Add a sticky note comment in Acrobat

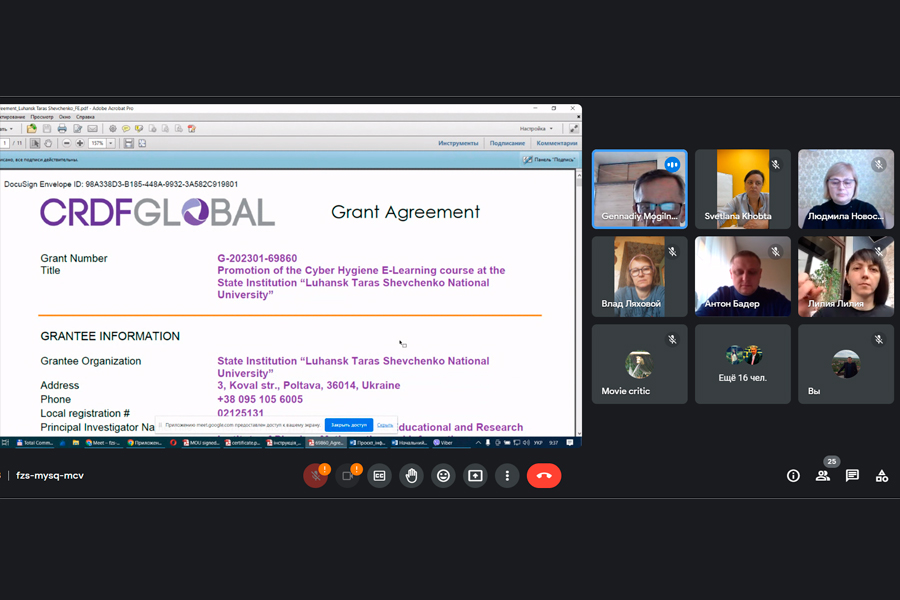126,129
